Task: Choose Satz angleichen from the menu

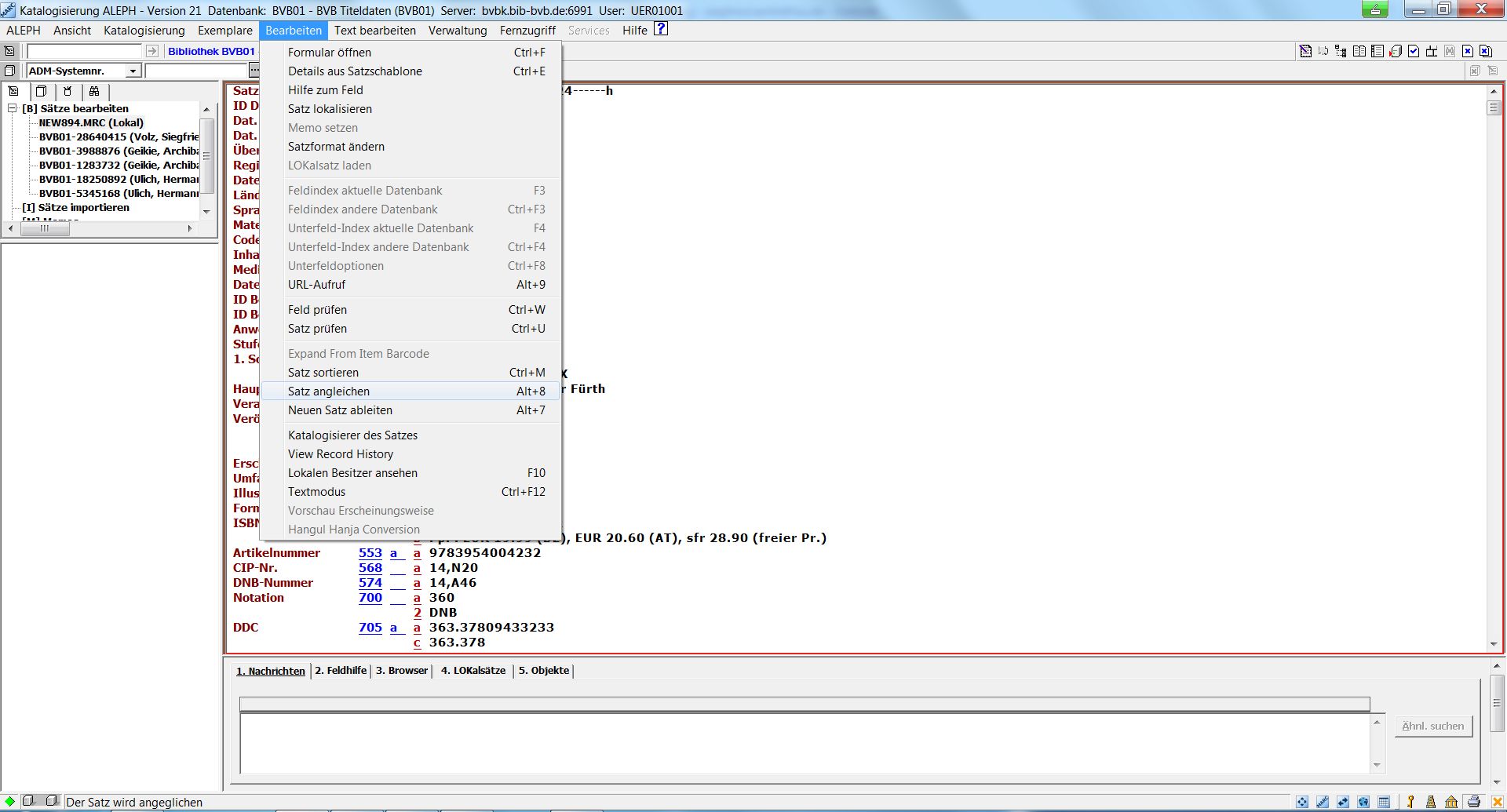Action: tap(328, 391)
